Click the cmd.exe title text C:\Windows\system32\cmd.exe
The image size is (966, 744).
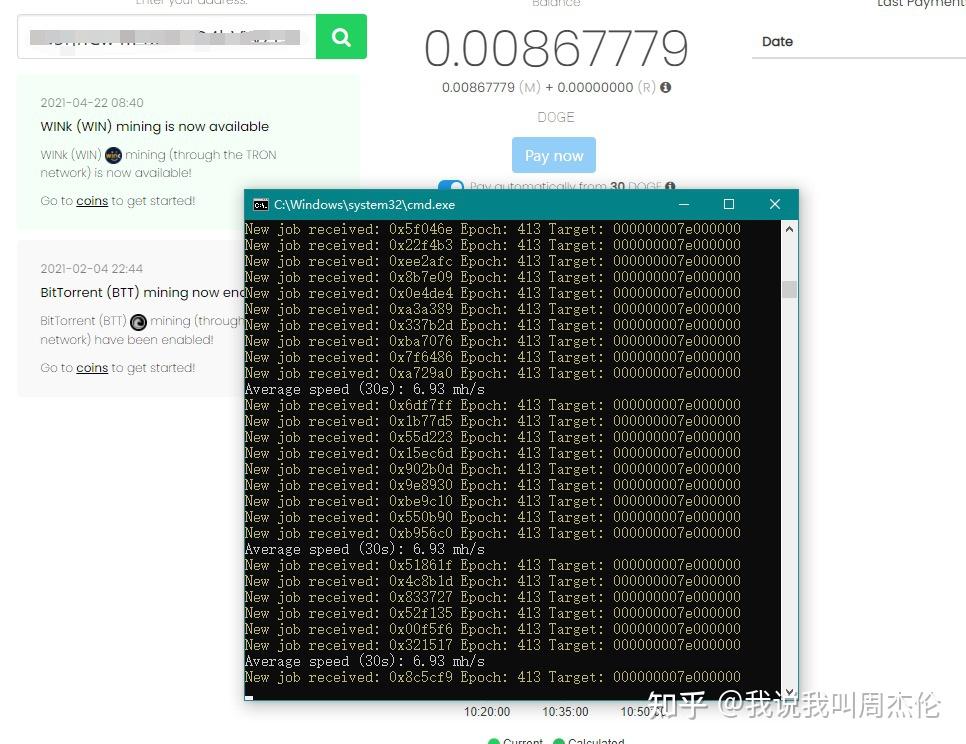tap(365, 204)
